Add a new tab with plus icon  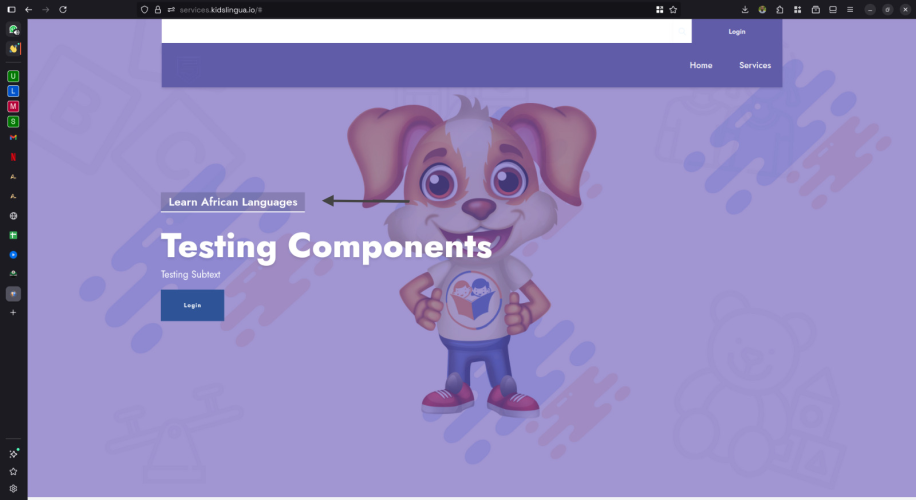(x=13, y=312)
